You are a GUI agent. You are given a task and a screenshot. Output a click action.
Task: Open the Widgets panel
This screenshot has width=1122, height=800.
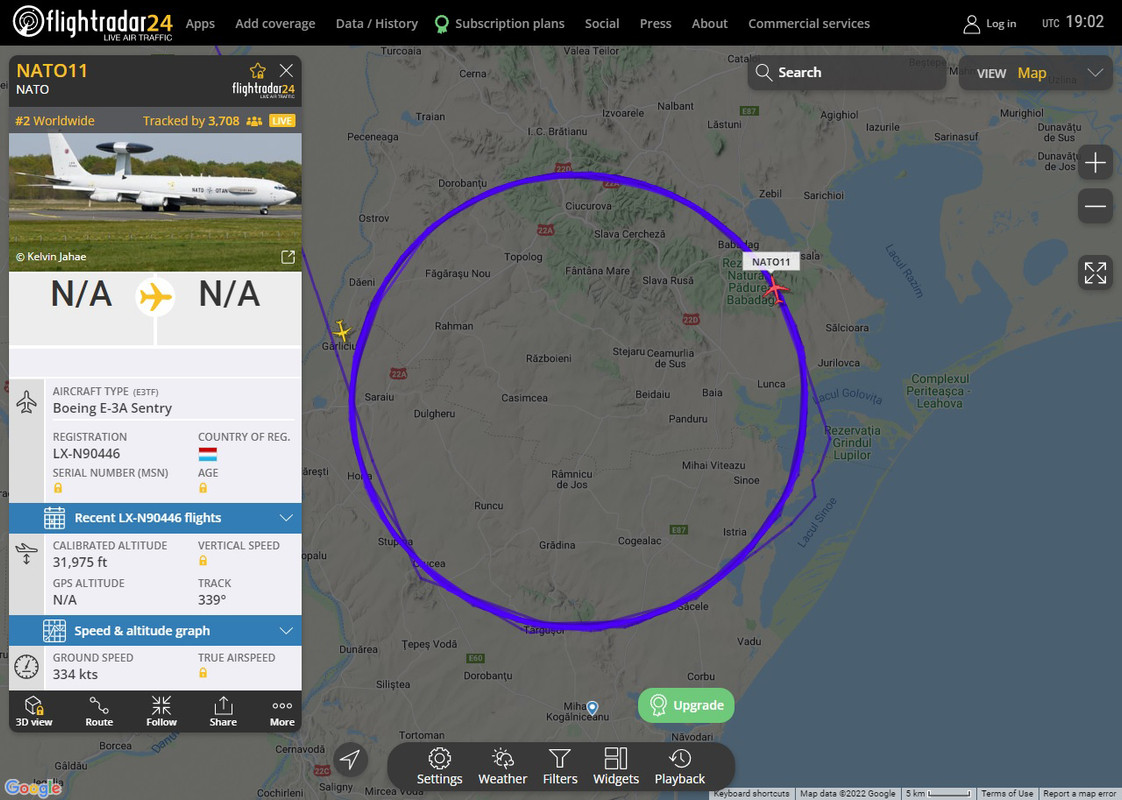coord(615,766)
